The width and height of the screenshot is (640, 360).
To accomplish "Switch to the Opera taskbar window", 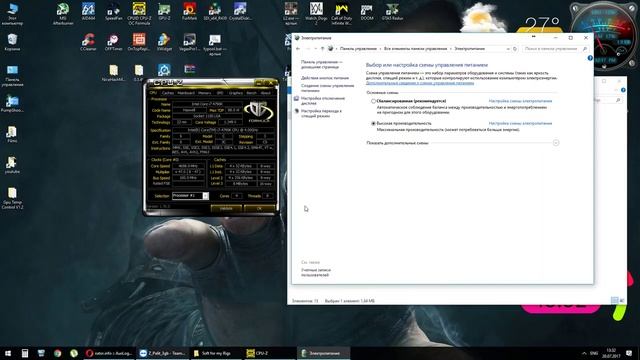I will [x=109, y=353].
